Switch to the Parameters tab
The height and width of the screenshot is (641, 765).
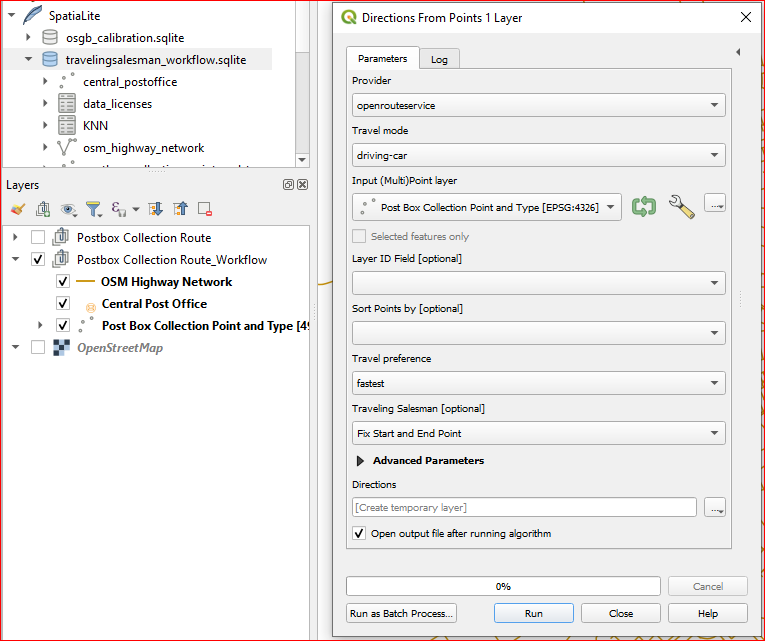pyautogui.click(x=382, y=59)
